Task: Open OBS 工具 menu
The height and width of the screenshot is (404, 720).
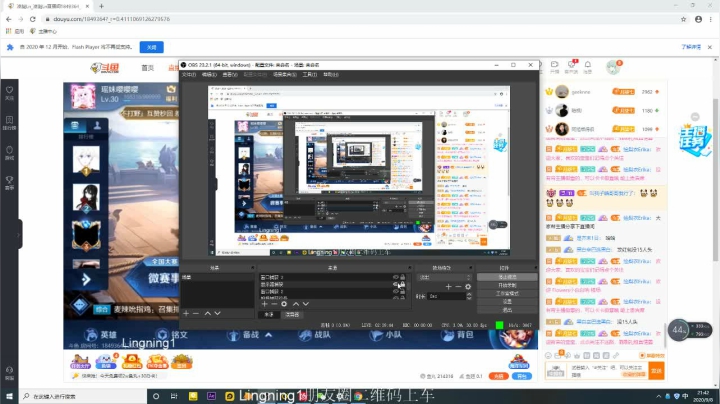Action: 310,74
